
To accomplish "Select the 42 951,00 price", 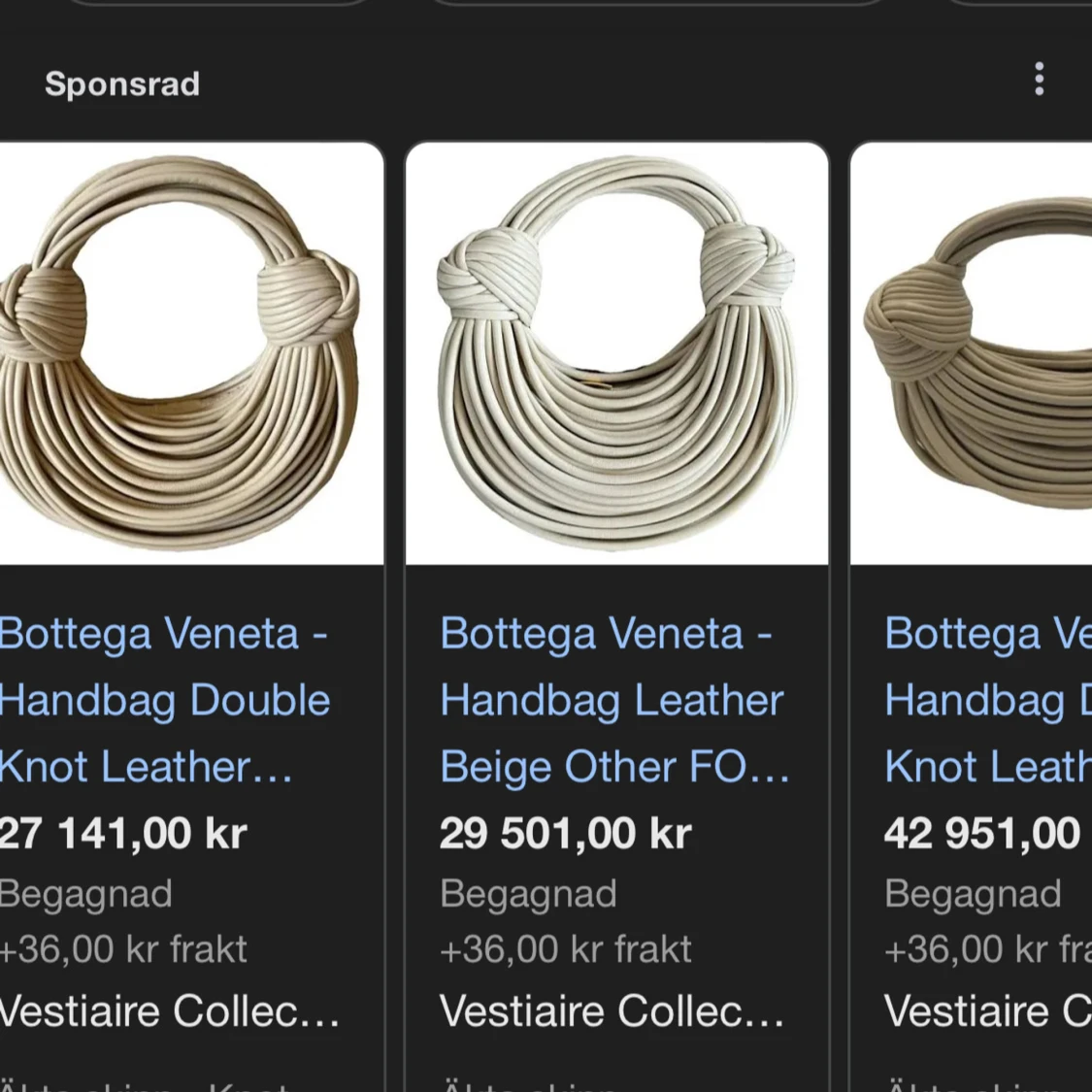I will [x=982, y=833].
